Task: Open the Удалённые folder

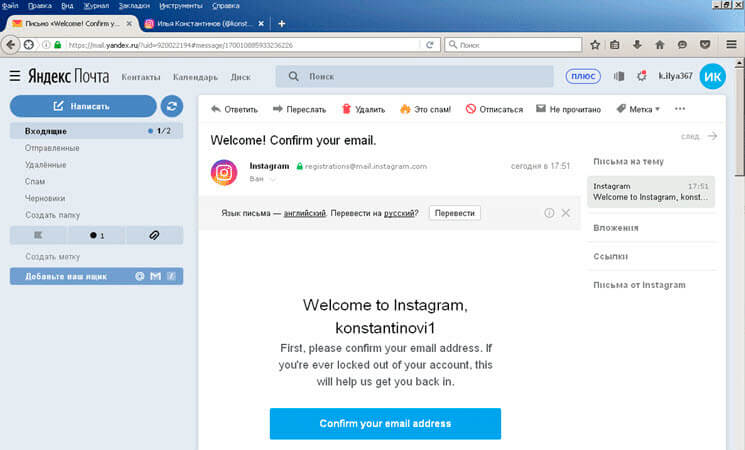Action: (x=46, y=164)
